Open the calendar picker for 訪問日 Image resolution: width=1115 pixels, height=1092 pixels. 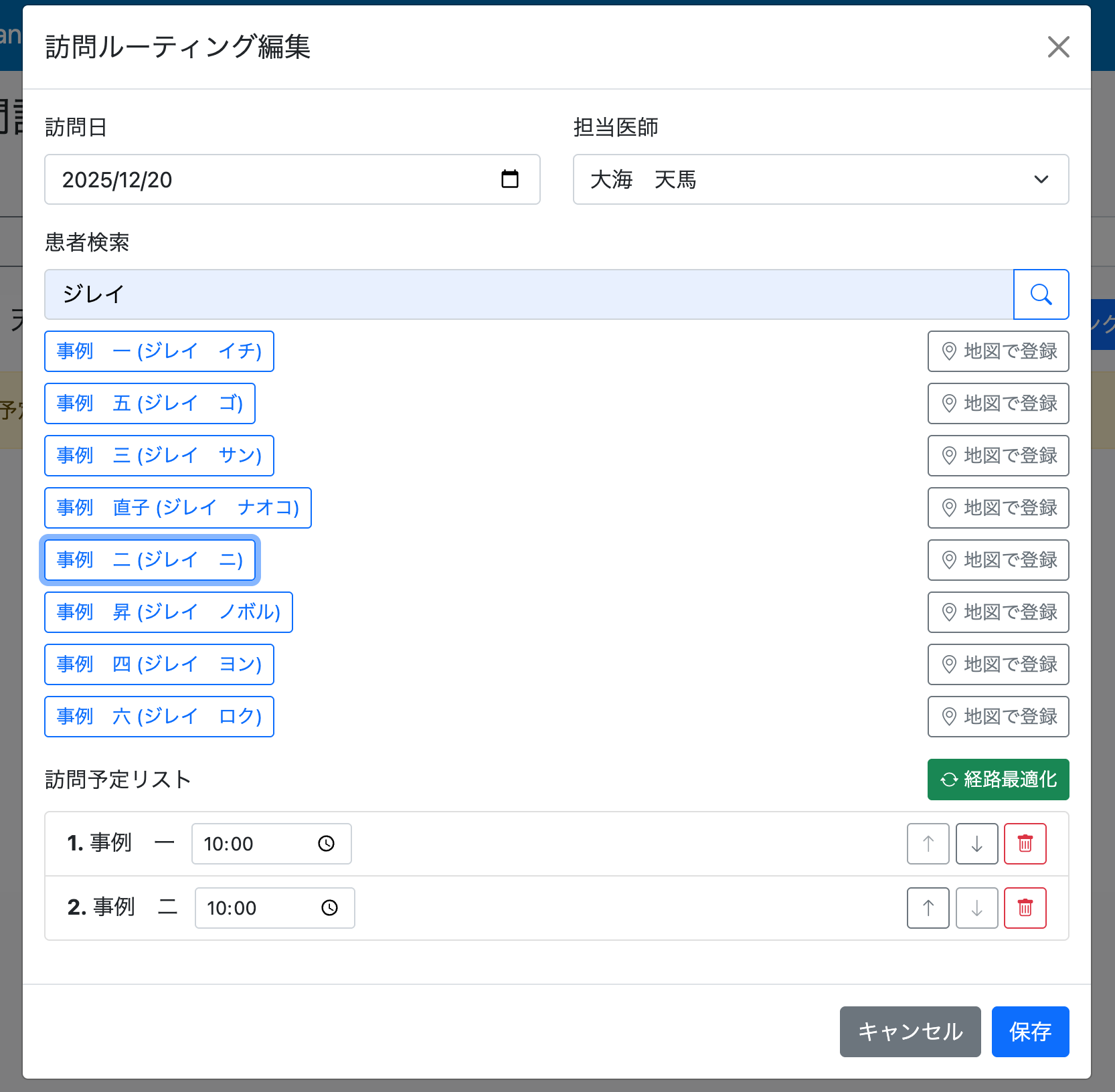click(x=509, y=179)
